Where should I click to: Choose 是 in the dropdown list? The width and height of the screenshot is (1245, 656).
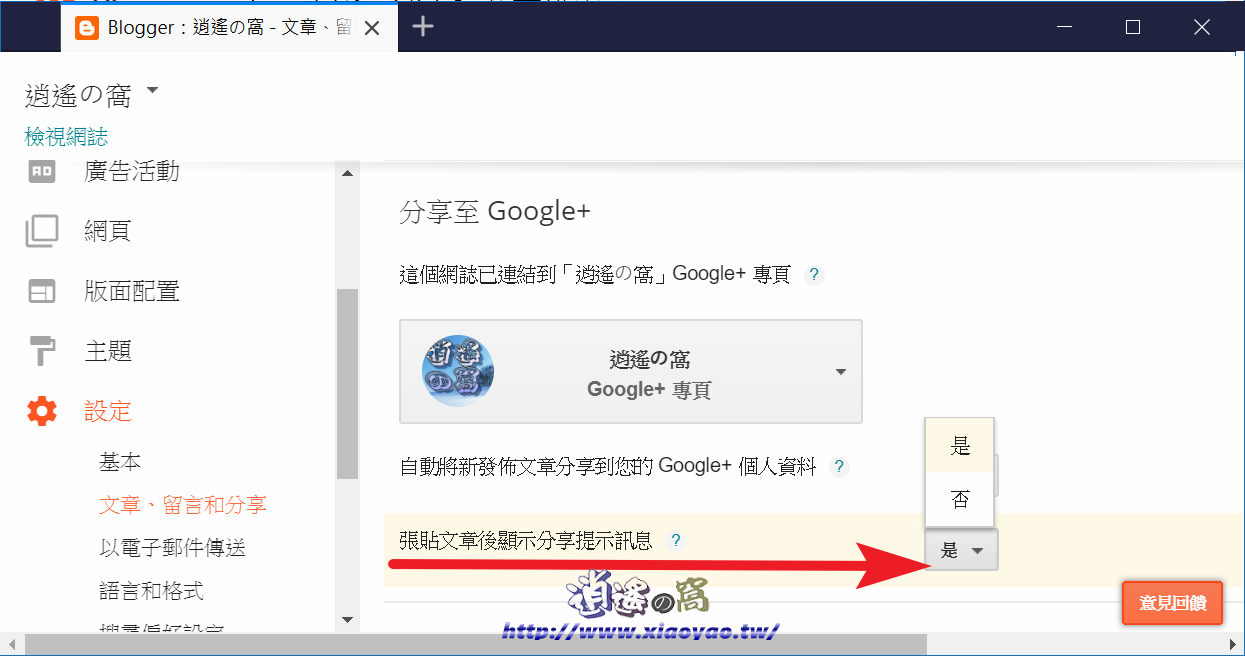tap(960, 446)
